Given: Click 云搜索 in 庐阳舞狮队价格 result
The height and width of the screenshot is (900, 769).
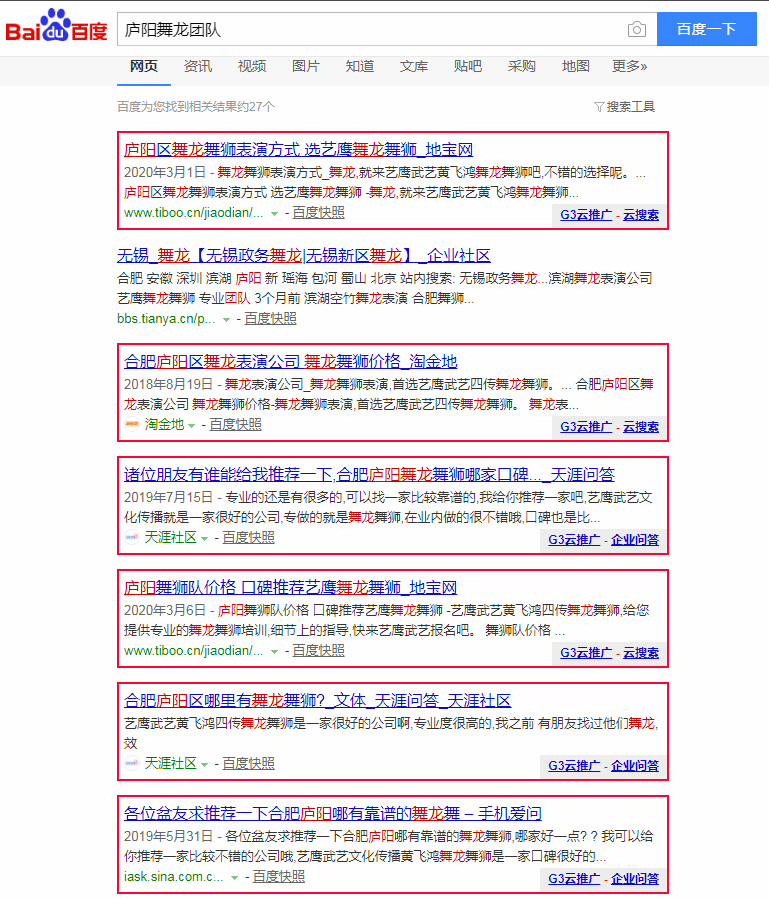Looking at the screenshot, I should tap(641, 653).
